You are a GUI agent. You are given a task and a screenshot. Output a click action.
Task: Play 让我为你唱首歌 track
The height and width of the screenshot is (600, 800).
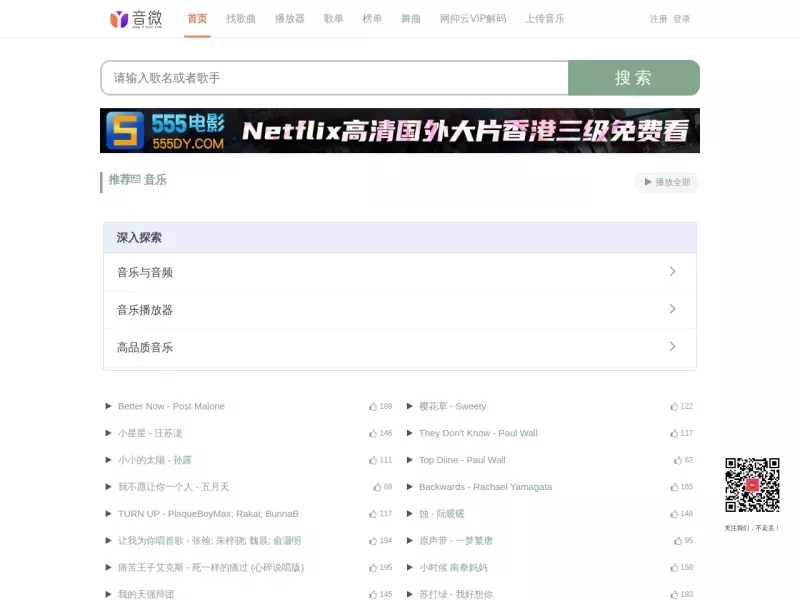coord(108,540)
